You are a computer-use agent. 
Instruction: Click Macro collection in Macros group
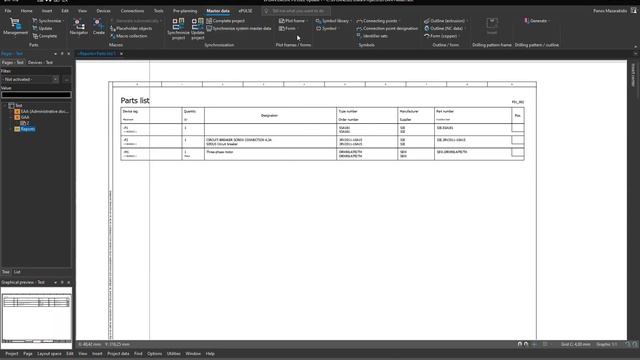pyautogui.click(x=129, y=36)
